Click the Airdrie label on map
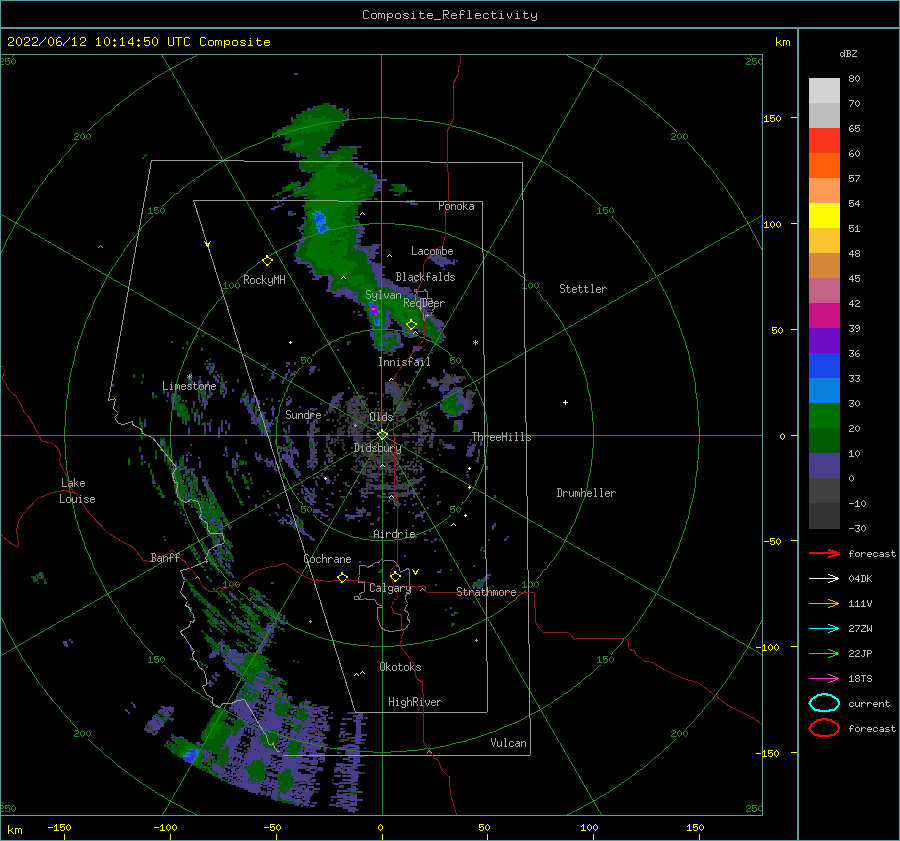The width and height of the screenshot is (900, 841). click(394, 534)
